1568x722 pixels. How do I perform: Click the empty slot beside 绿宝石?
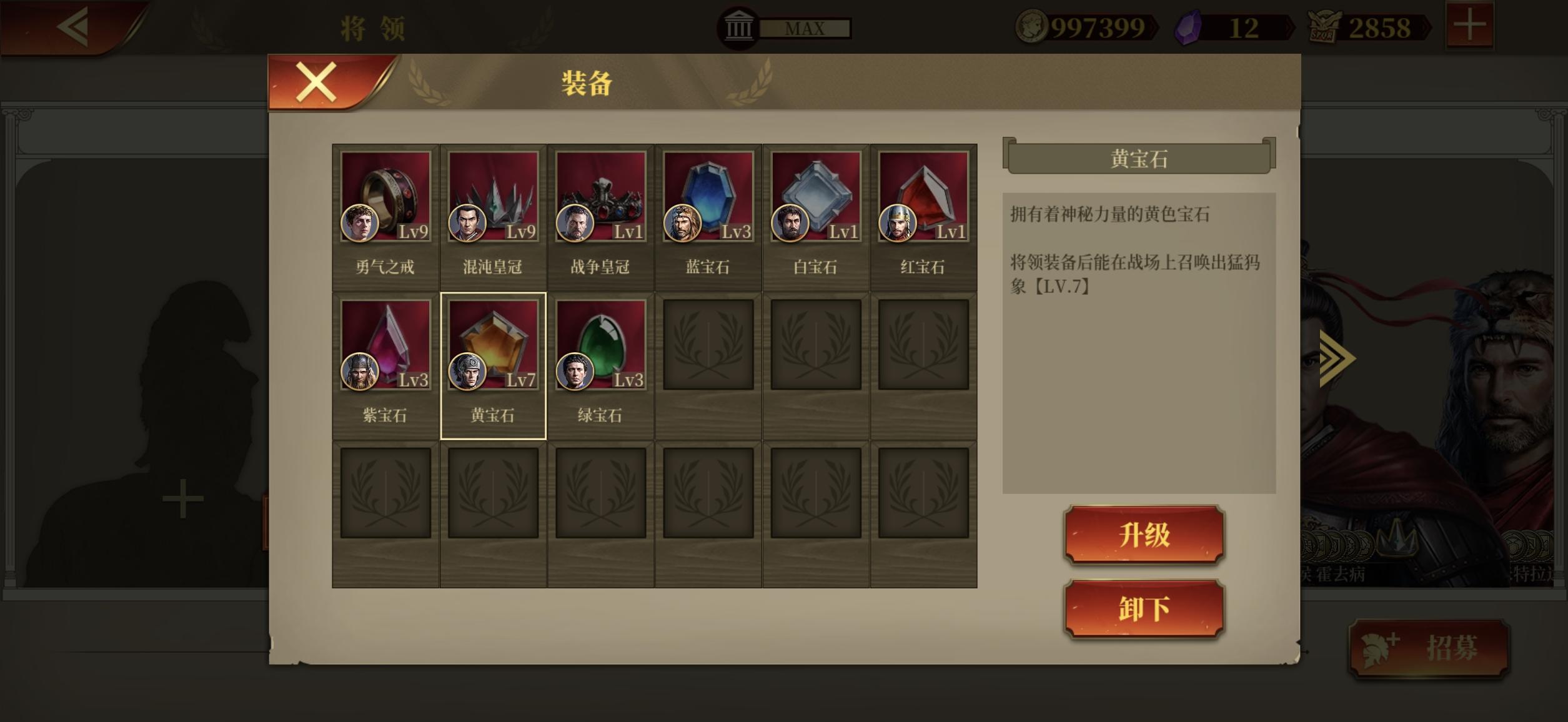pyautogui.click(x=708, y=345)
